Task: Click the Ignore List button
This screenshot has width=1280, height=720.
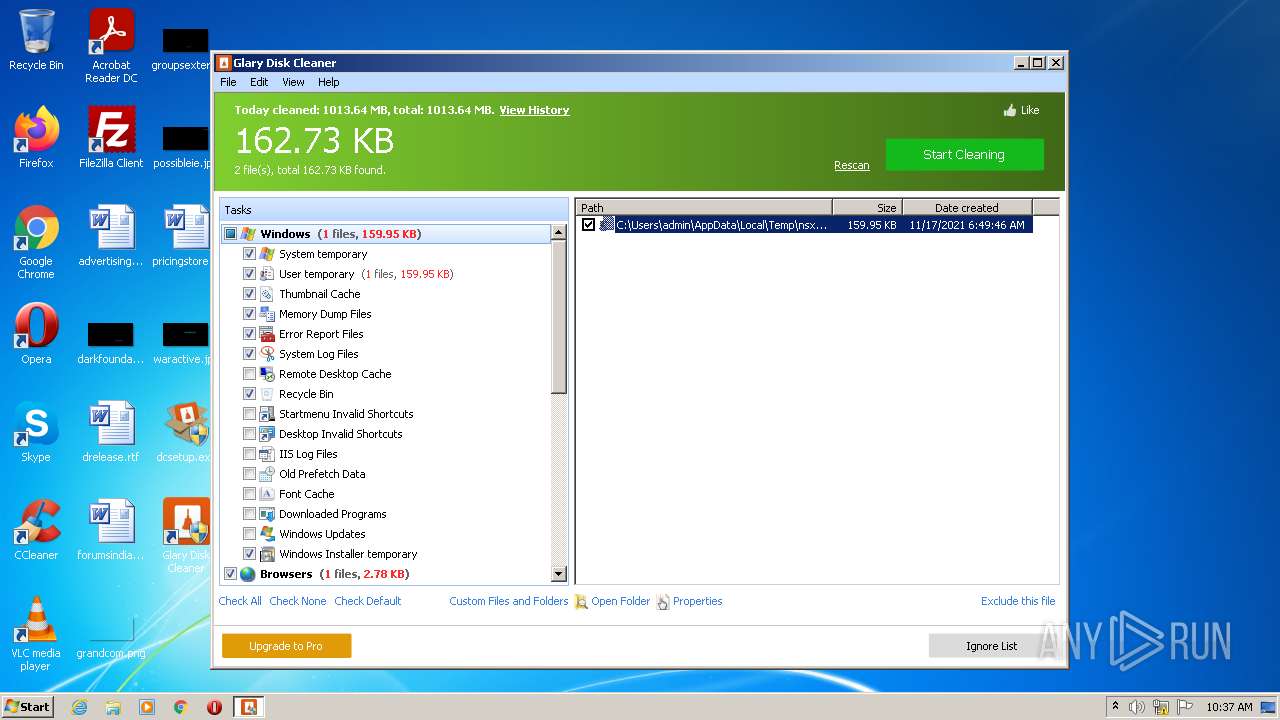Action: click(x=991, y=646)
